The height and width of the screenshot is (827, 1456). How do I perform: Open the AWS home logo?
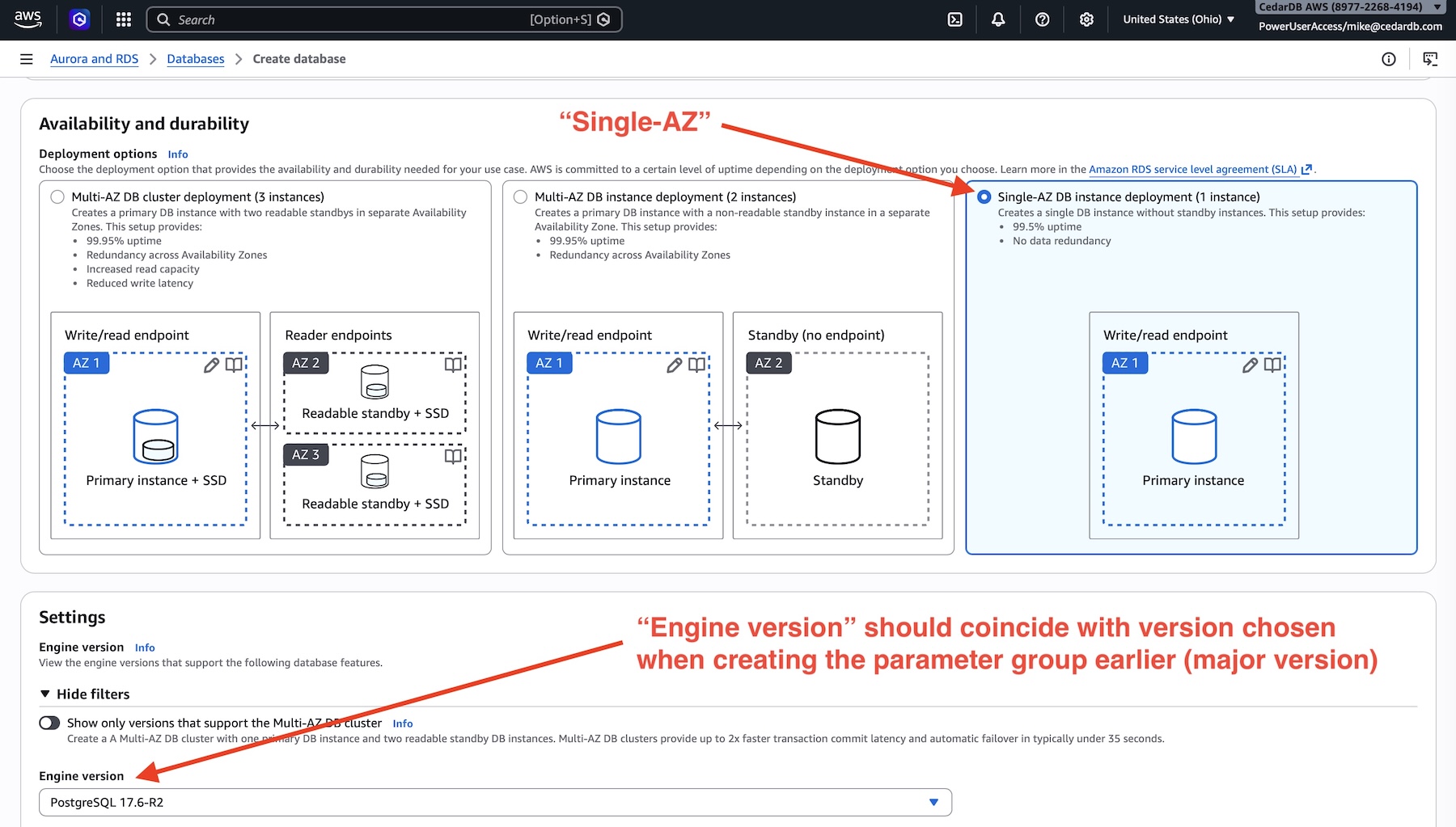coord(28,19)
